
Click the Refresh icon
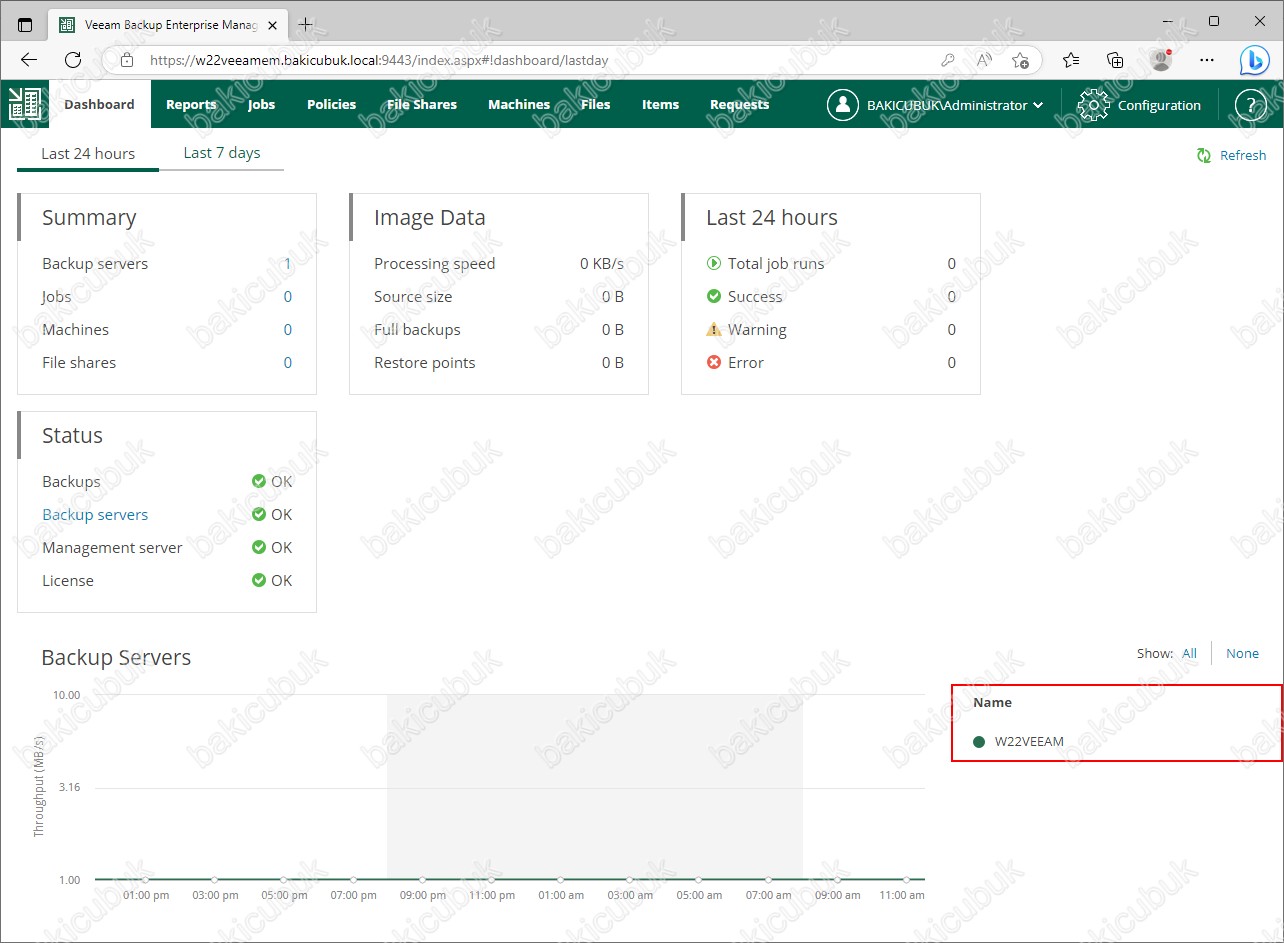tap(1205, 155)
